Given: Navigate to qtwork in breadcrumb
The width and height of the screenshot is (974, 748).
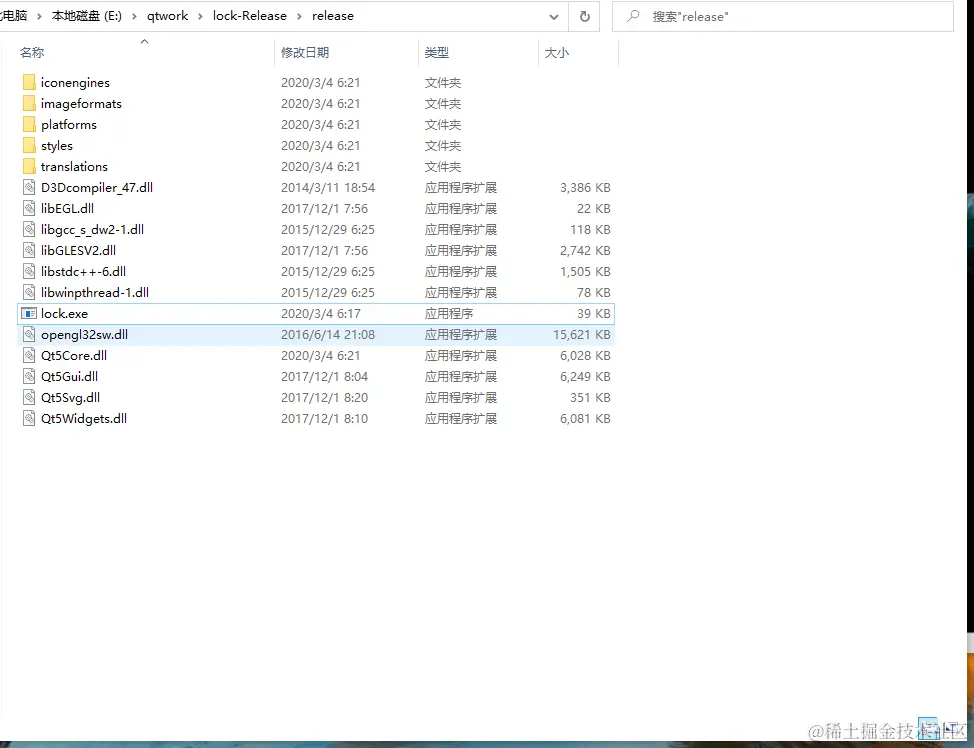Looking at the screenshot, I should (x=168, y=16).
